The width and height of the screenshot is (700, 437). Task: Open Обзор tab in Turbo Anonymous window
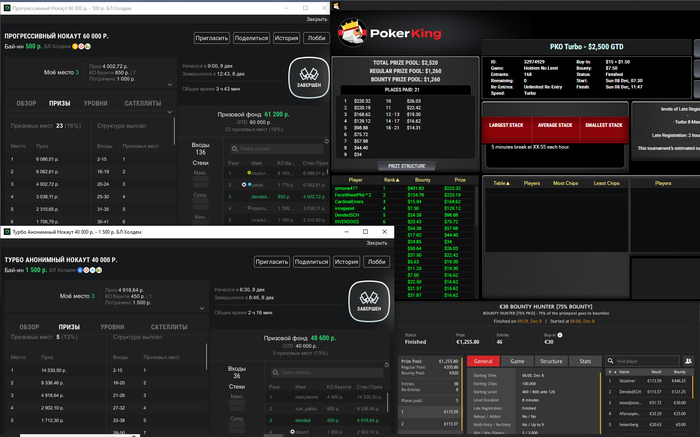tap(29, 327)
